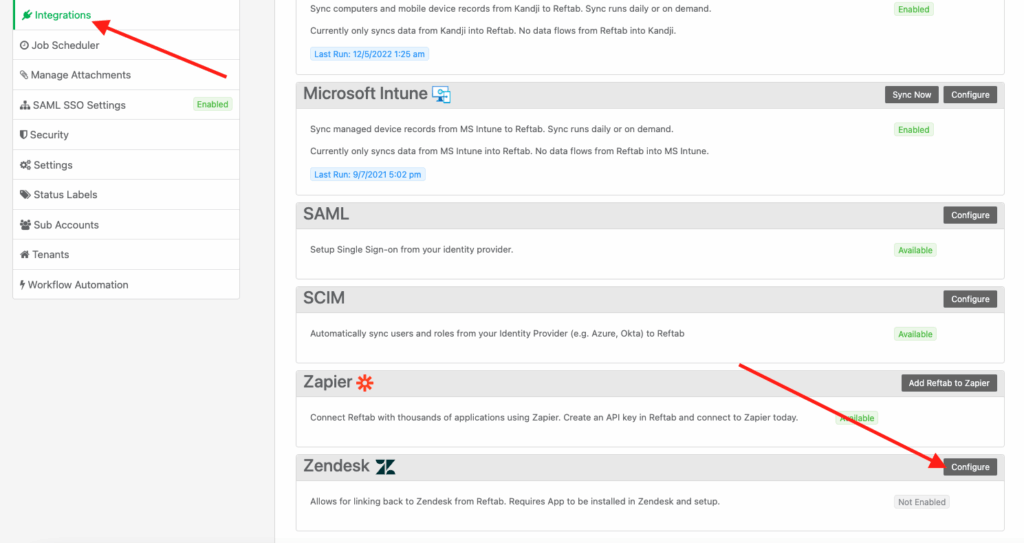Click the Microsoft Intune Enabled badge
Screen dimensions: 1024x543
pos(914,130)
